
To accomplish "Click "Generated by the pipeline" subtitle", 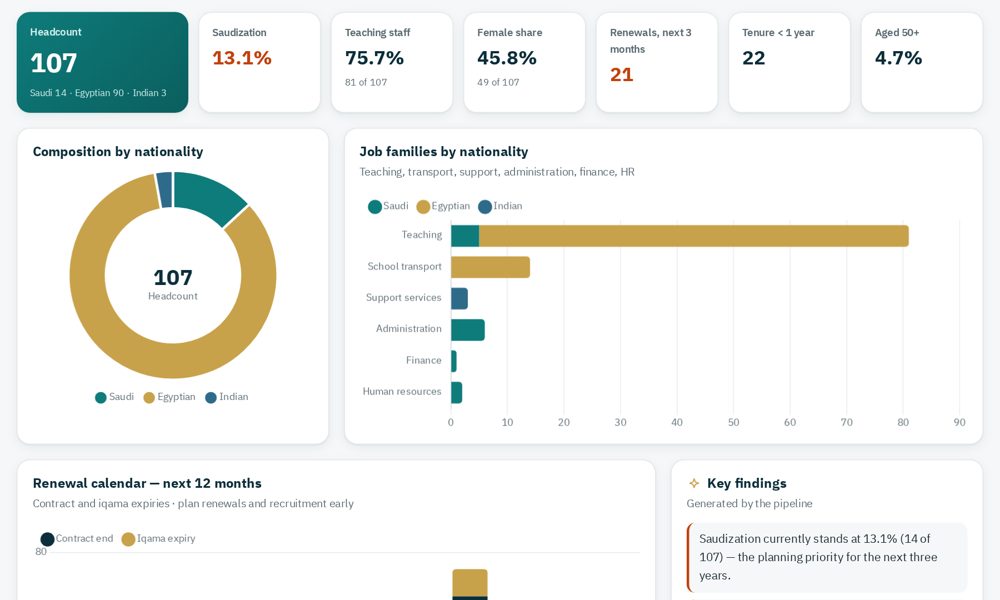I will [x=749, y=504].
